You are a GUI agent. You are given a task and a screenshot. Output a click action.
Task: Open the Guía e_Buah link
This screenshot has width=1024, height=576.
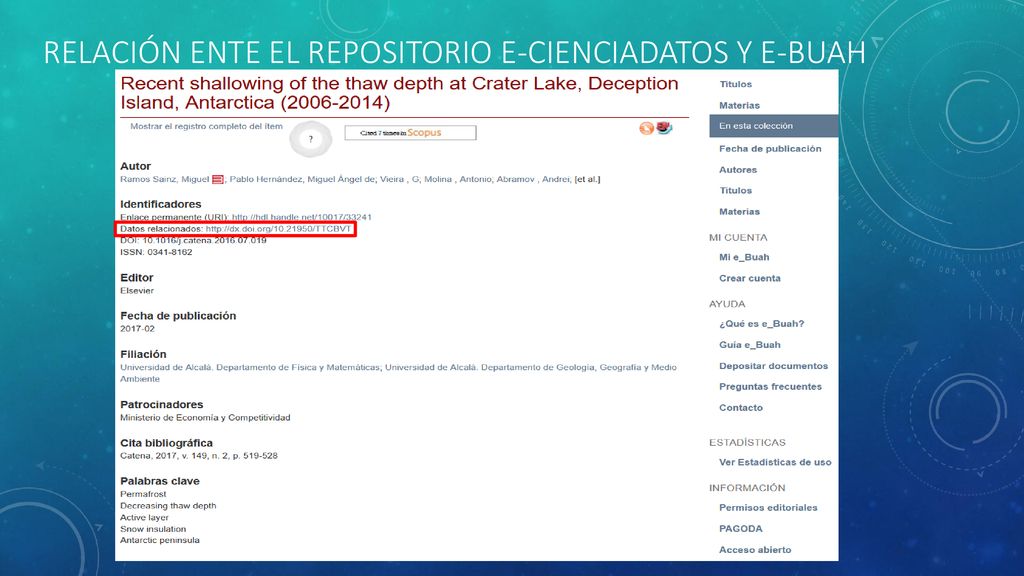coord(750,345)
